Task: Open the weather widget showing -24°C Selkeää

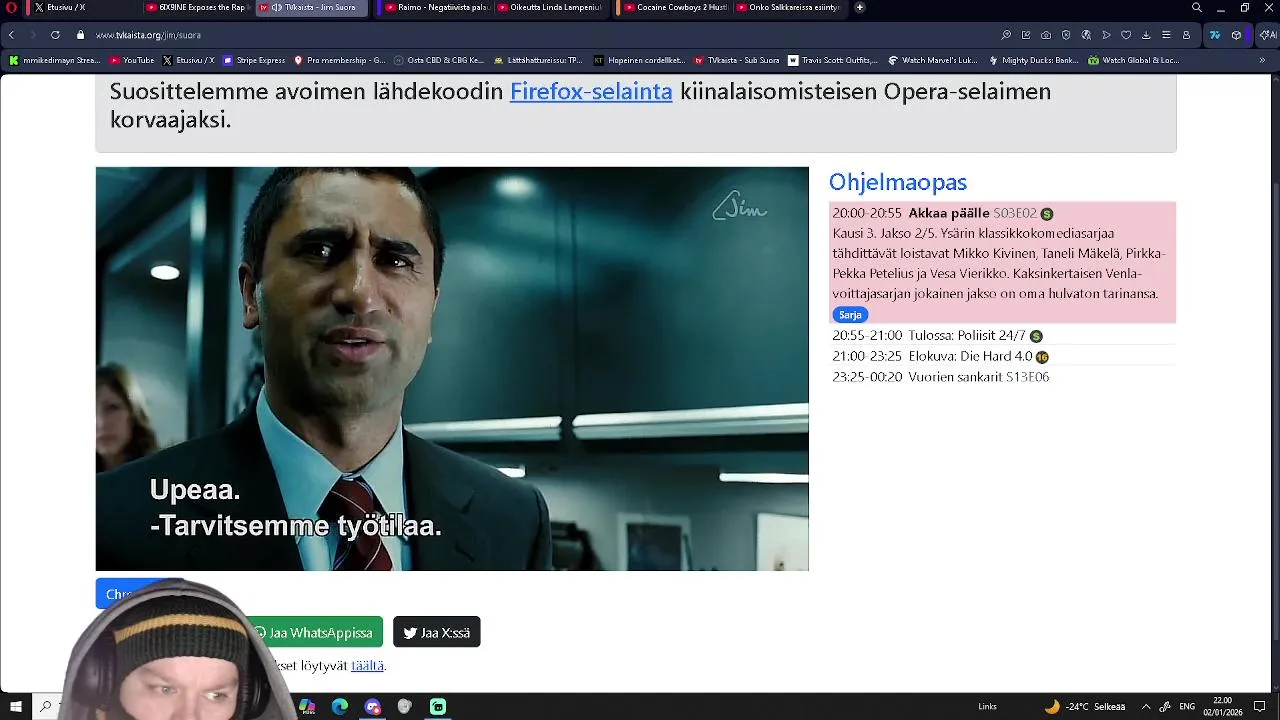Action: [1085, 706]
